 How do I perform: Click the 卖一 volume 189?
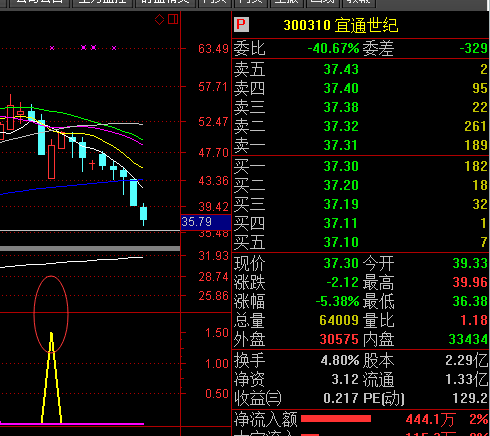[x=476, y=145]
